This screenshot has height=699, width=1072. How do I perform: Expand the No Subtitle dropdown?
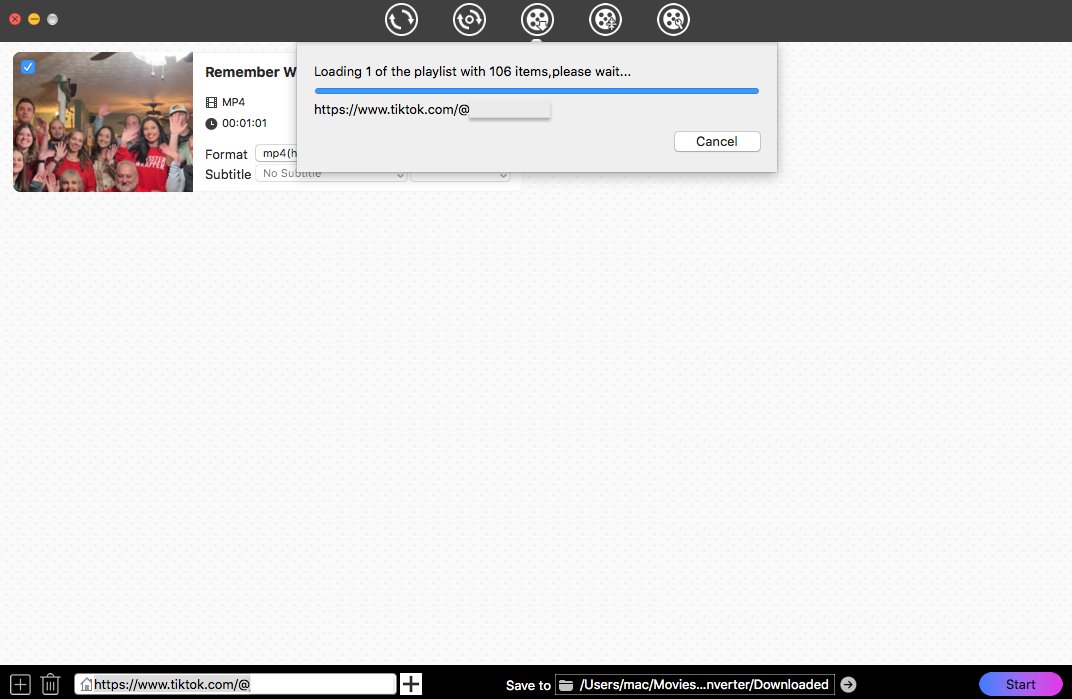tap(332, 174)
